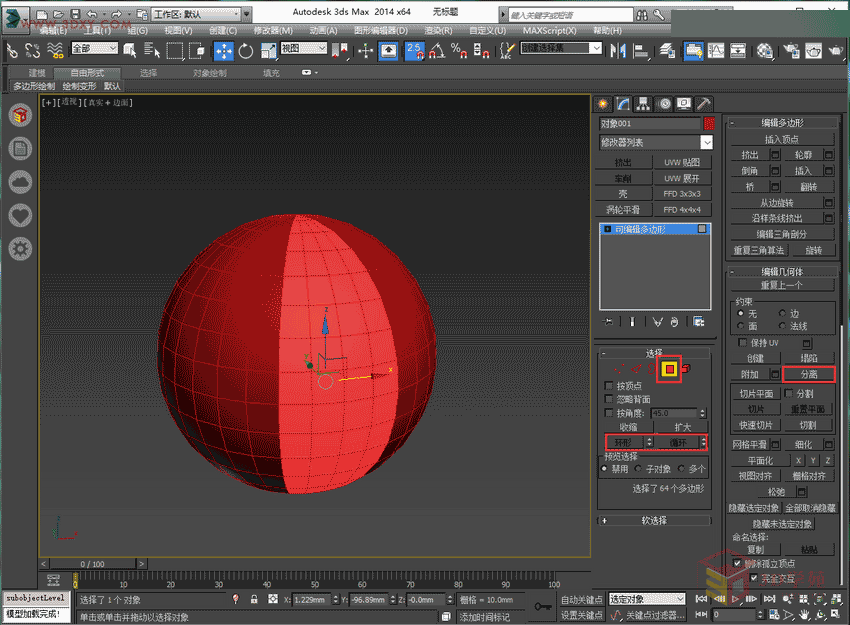Screen dimensions: 850x625
Task: Select the Polygon sub-object mode icon
Action: pos(669,370)
